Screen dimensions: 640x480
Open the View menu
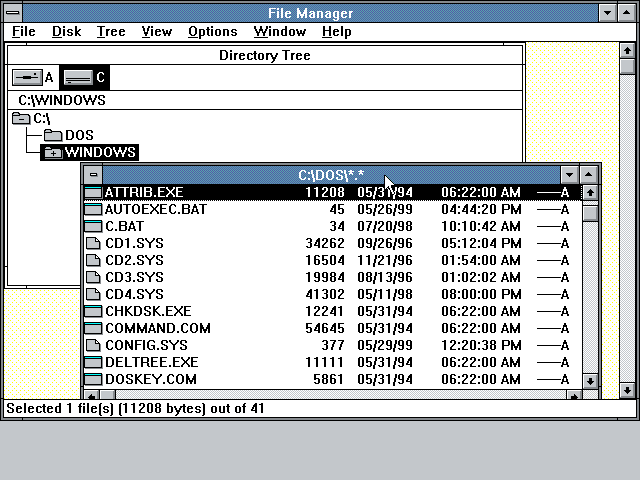click(157, 31)
